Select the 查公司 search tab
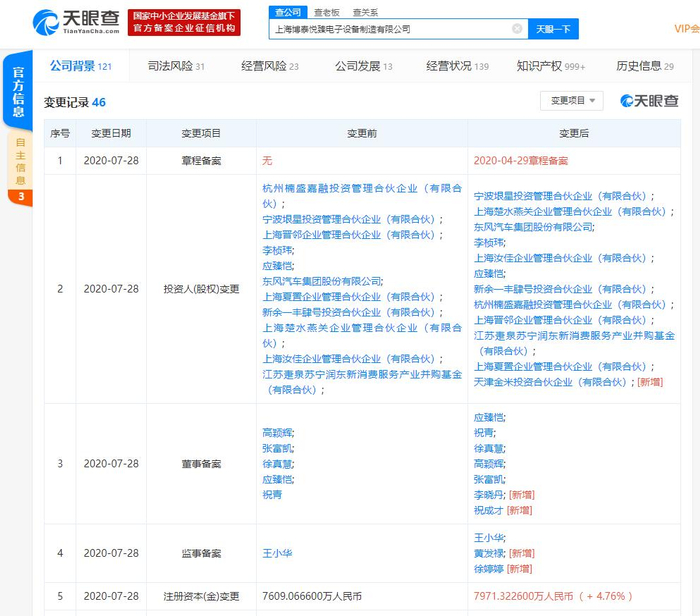Viewport: 700px width, 616px height. pyautogui.click(x=286, y=12)
